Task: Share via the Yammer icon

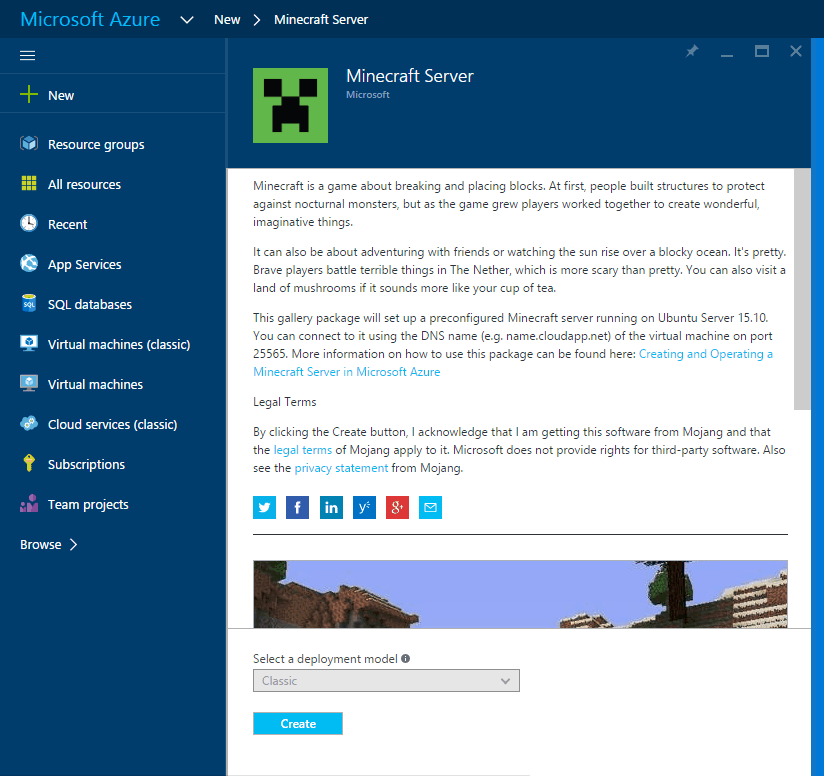Action: [x=364, y=508]
